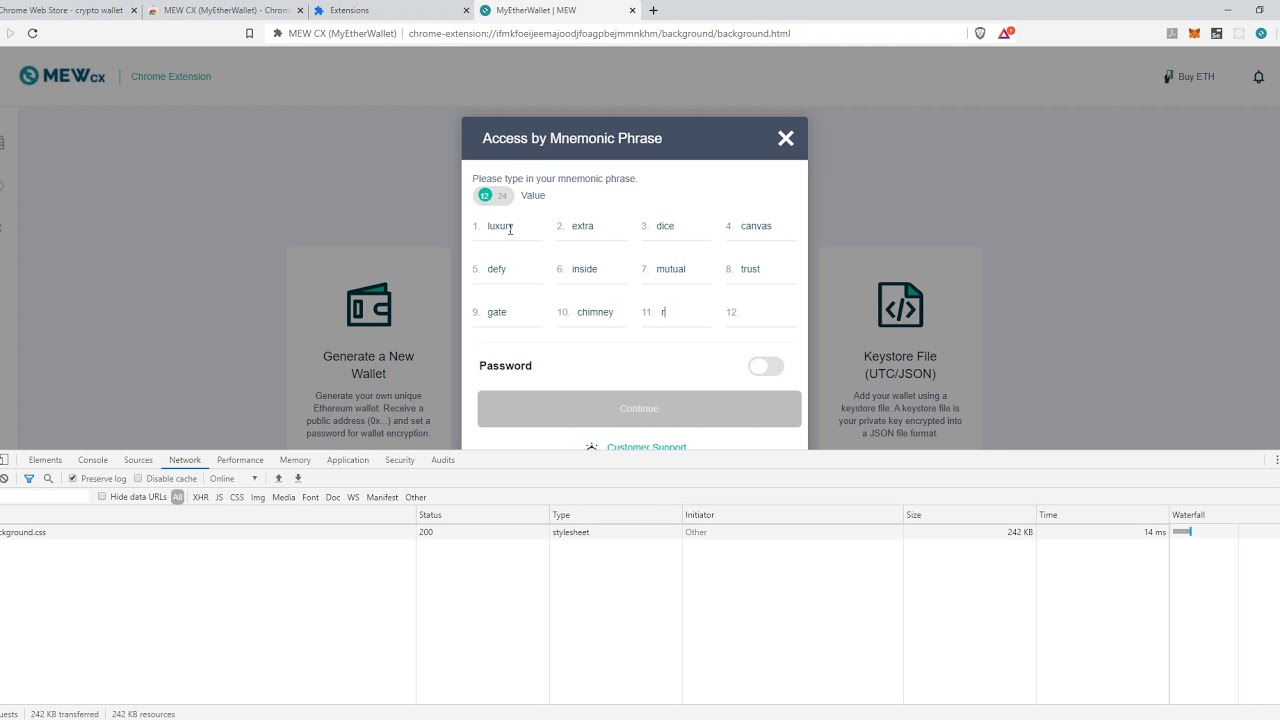1280x720 pixels.
Task: Open the Security tab
Action: coord(400,460)
